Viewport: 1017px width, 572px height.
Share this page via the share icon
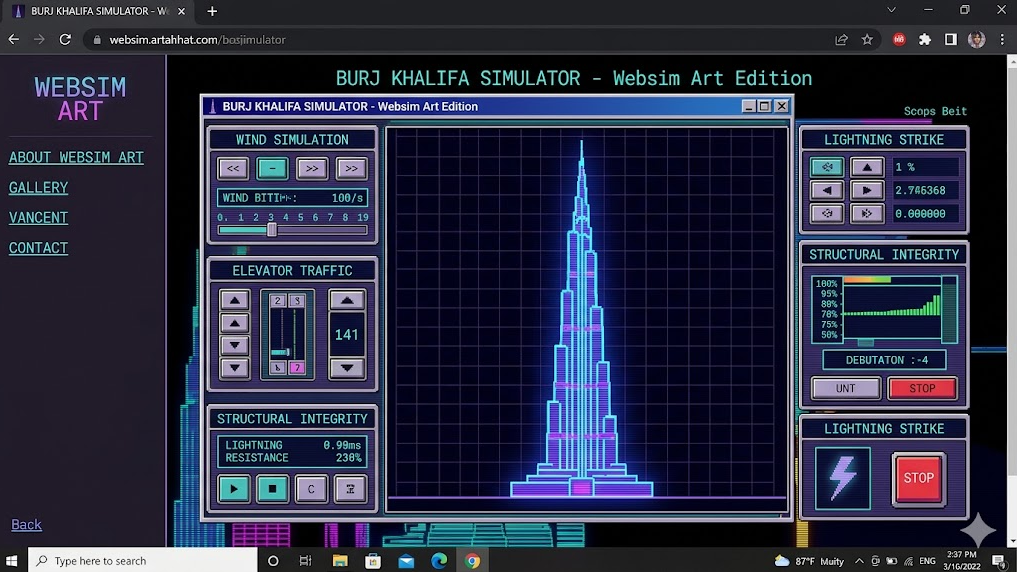coord(841,40)
